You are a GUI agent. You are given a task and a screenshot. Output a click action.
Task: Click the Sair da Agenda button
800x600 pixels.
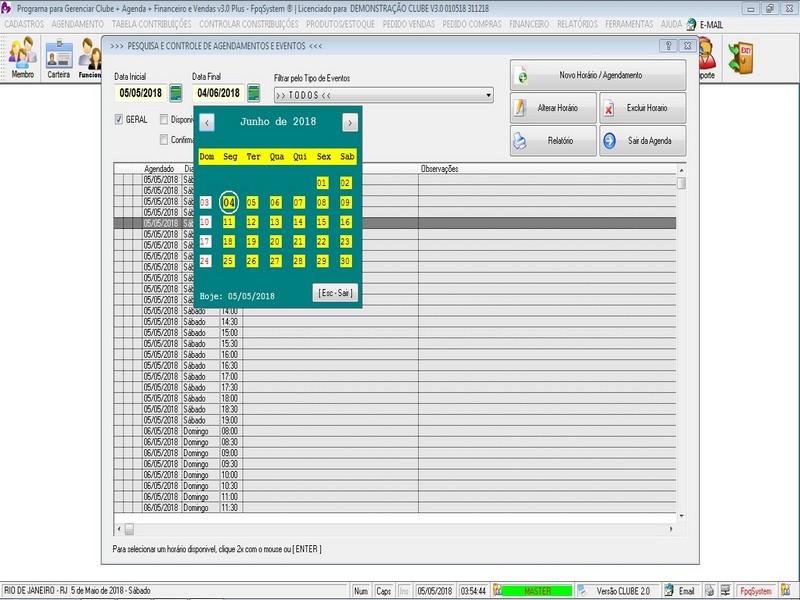pyautogui.click(x=642, y=140)
